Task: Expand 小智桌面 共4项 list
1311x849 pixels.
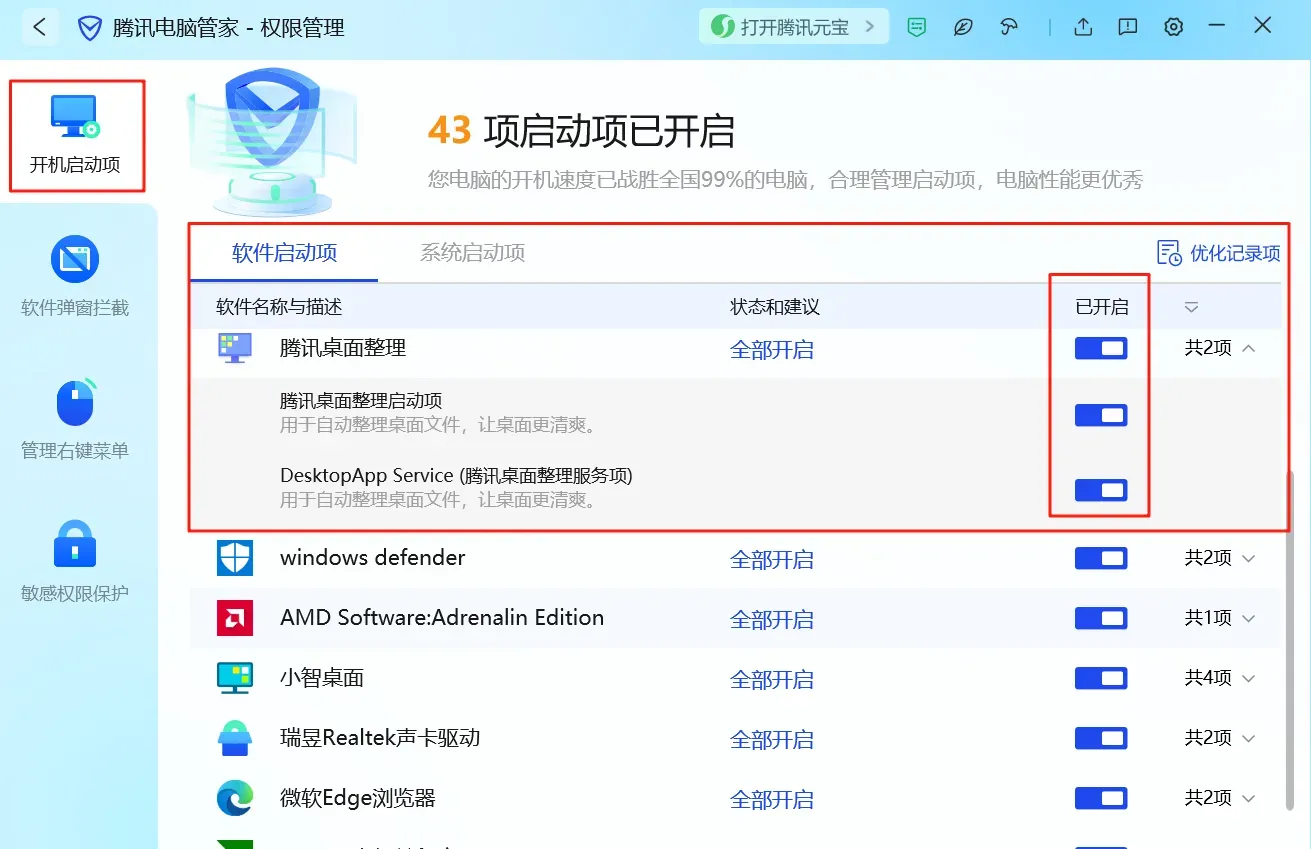Action: tap(1220, 678)
